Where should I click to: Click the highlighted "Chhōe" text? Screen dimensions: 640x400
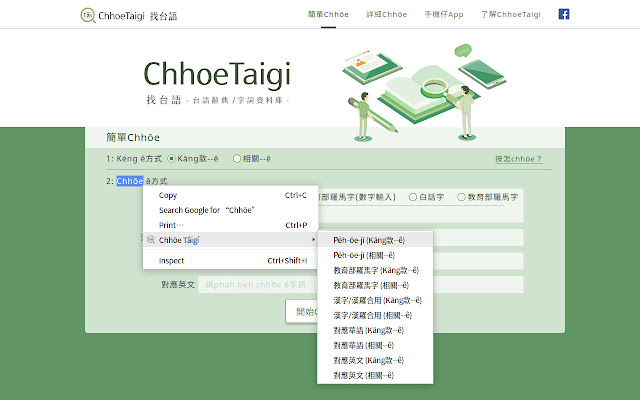(x=130, y=181)
